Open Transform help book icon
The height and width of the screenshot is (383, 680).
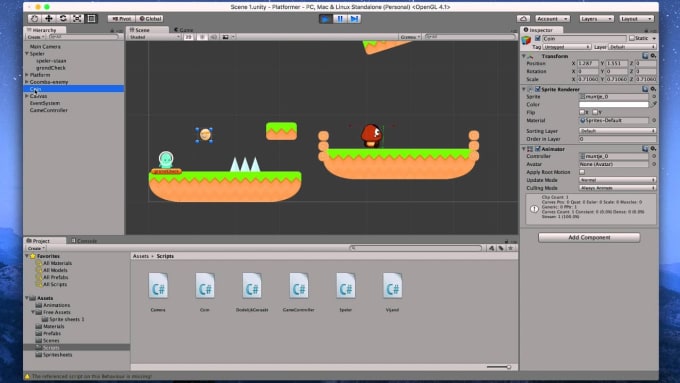(x=645, y=56)
